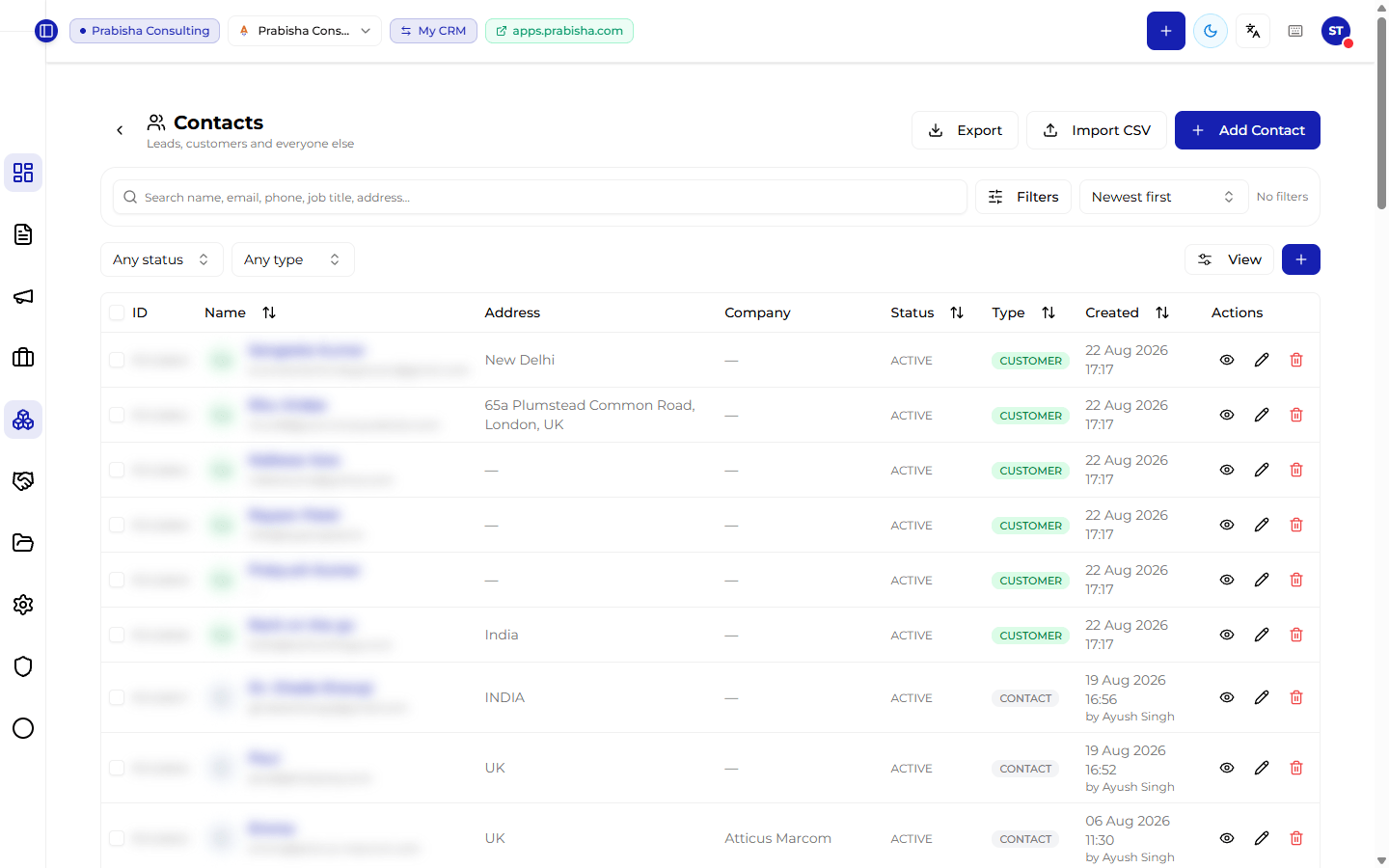Screen dimensions: 1389x868
Task: Open the folder sidebar icon
Action: [x=23, y=543]
